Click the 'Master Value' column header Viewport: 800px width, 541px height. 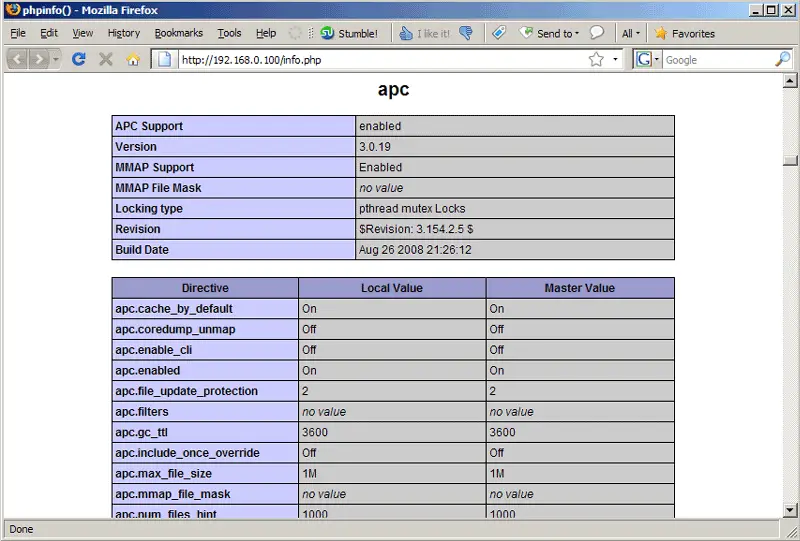[x=580, y=288]
